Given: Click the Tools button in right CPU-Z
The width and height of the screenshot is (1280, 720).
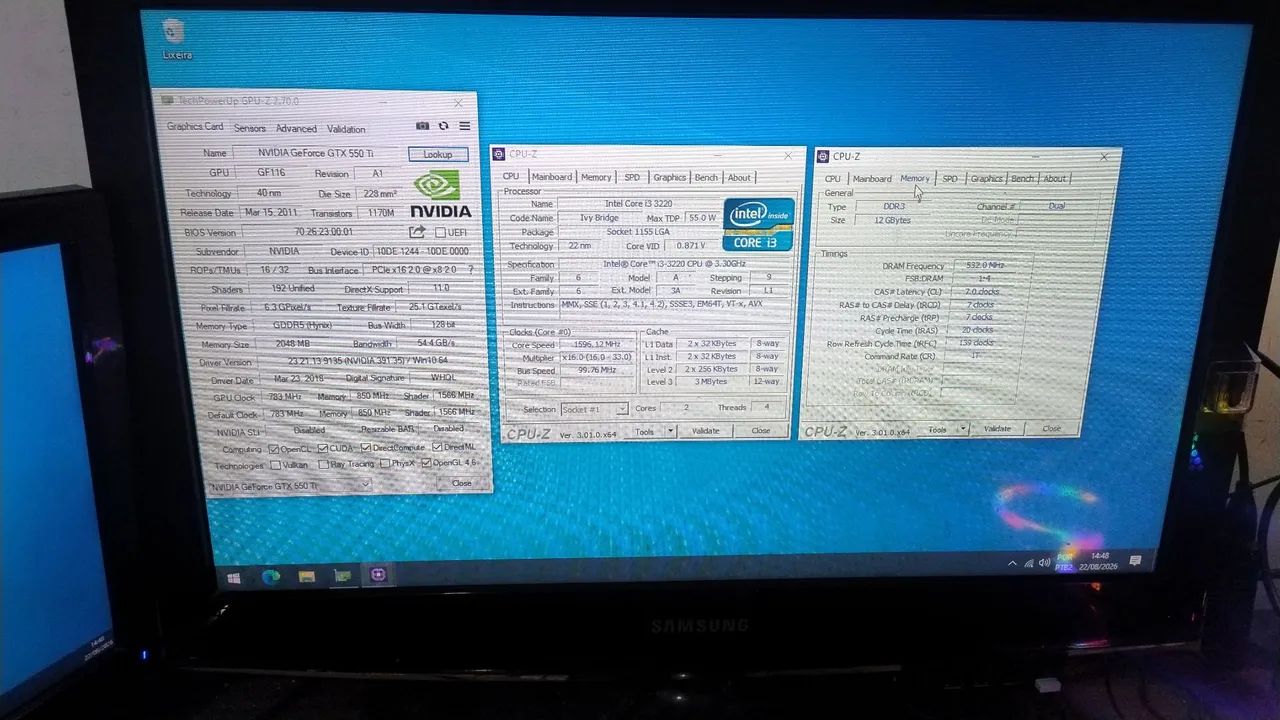Looking at the screenshot, I should pos(937,429).
